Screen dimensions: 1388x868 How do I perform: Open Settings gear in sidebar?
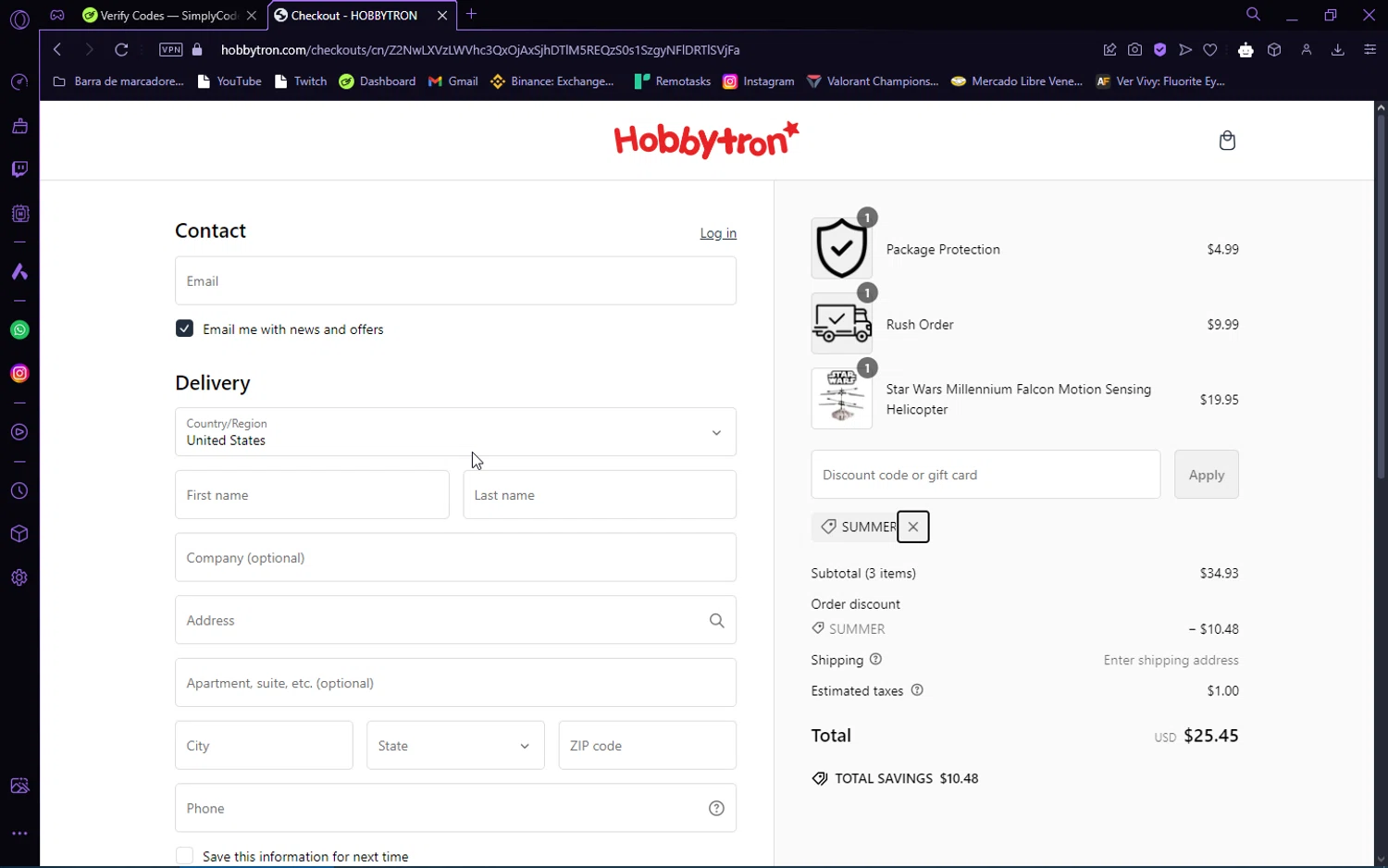pyautogui.click(x=19, y=577)
